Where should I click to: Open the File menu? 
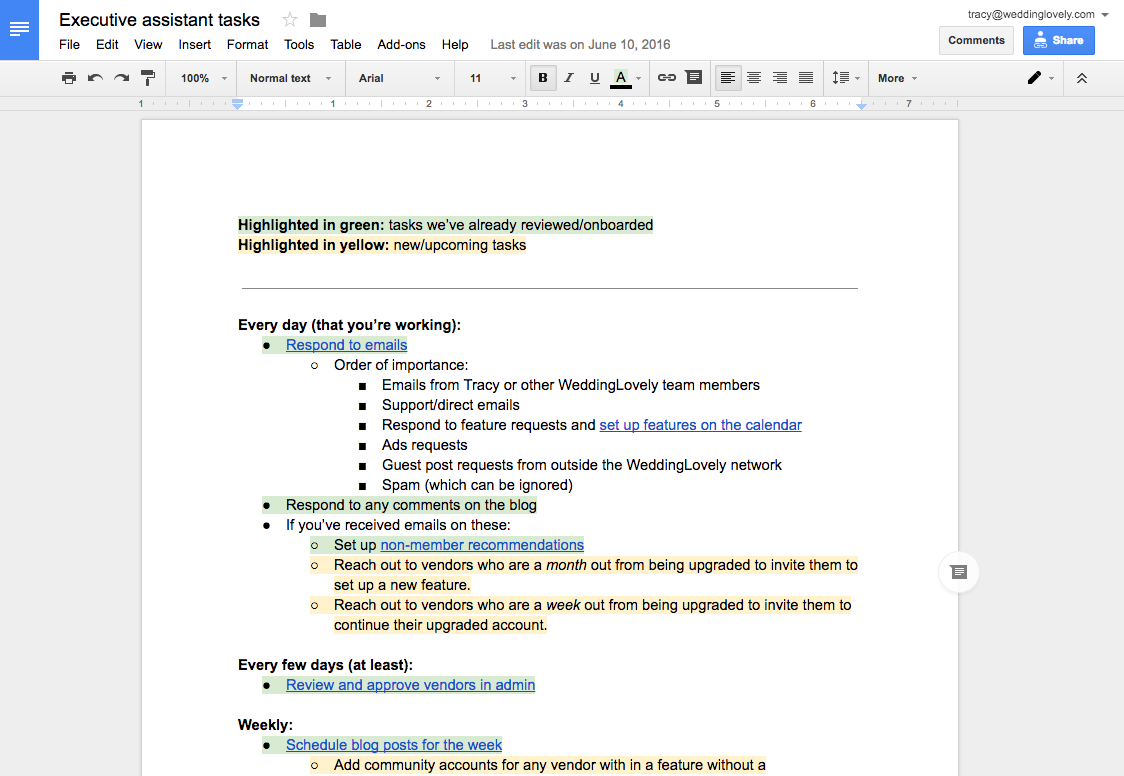click(x=70, y=44)
